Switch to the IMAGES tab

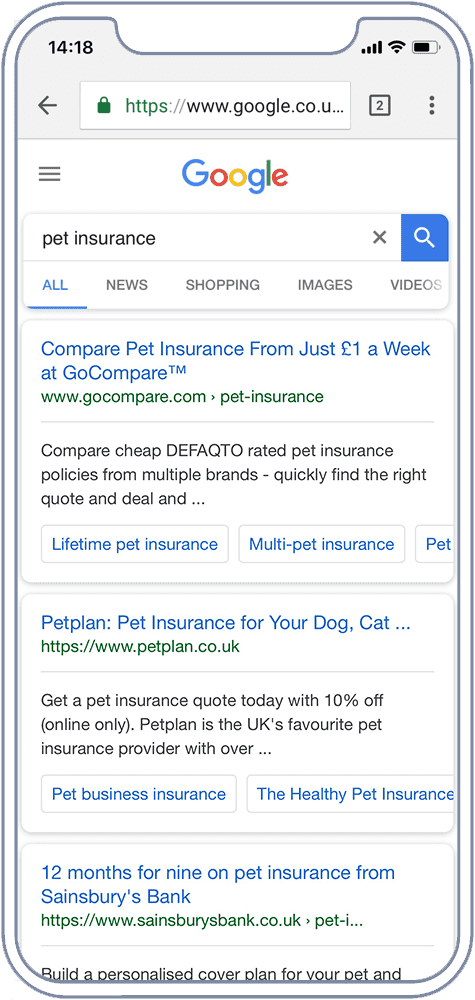(325, 285)
